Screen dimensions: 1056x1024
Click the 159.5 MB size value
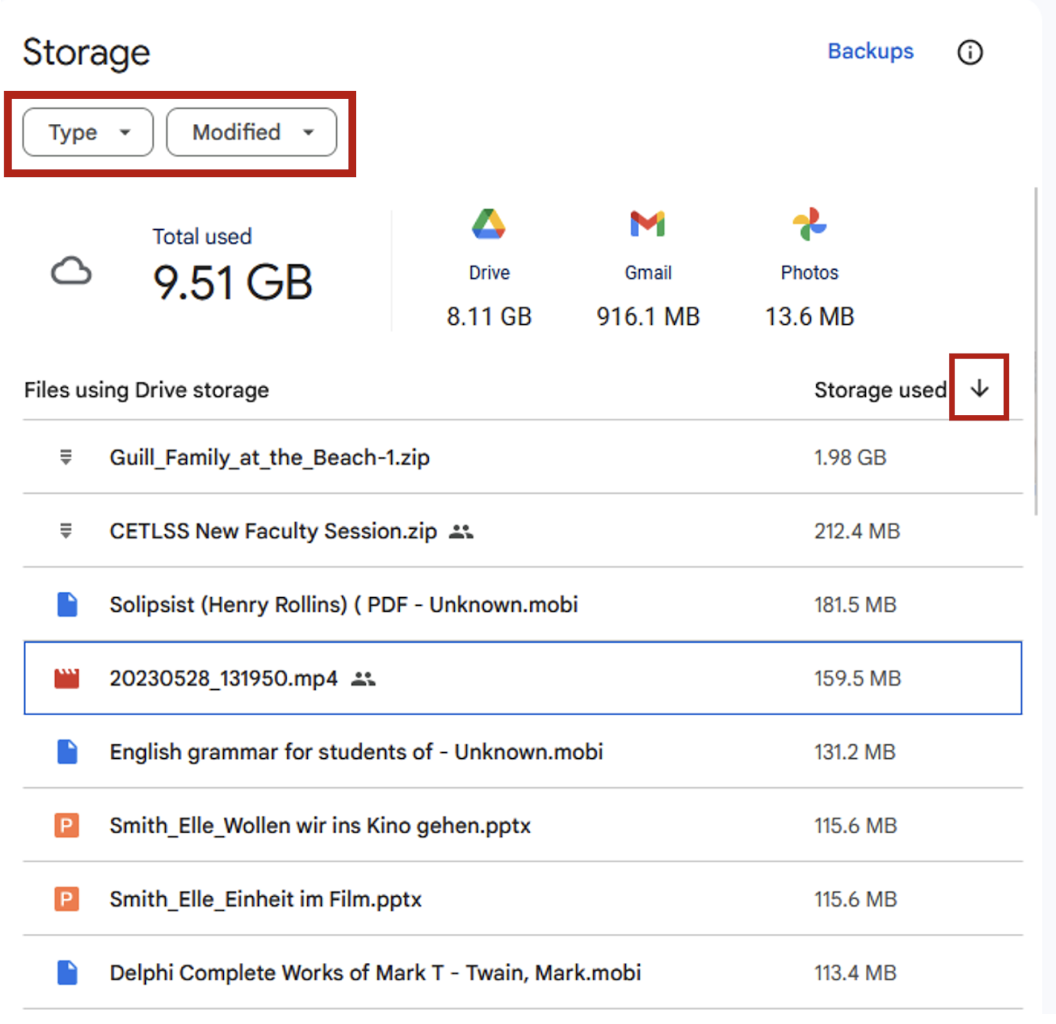857,678
